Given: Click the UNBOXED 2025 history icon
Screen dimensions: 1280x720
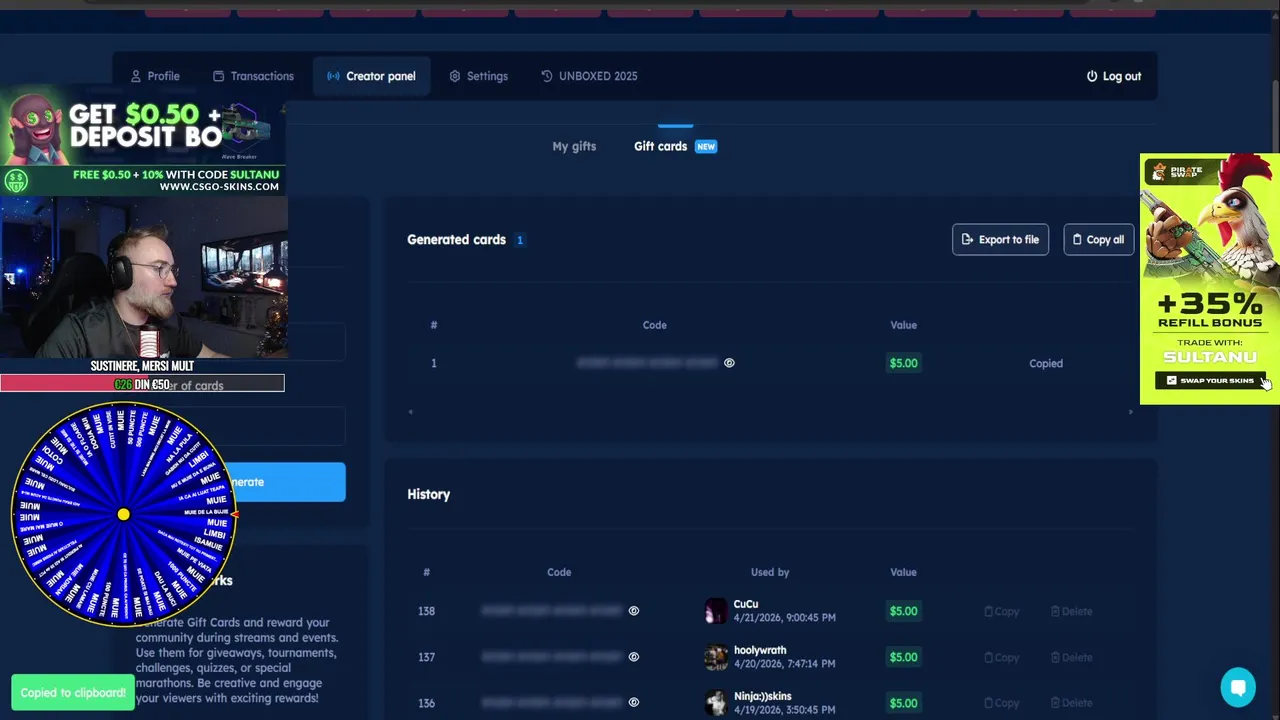Looking at the screenshot, I should 546,76.
